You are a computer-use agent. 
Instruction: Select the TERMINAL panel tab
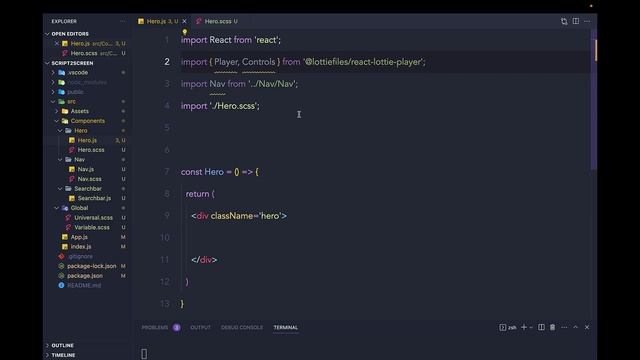(x=286, y=327)
